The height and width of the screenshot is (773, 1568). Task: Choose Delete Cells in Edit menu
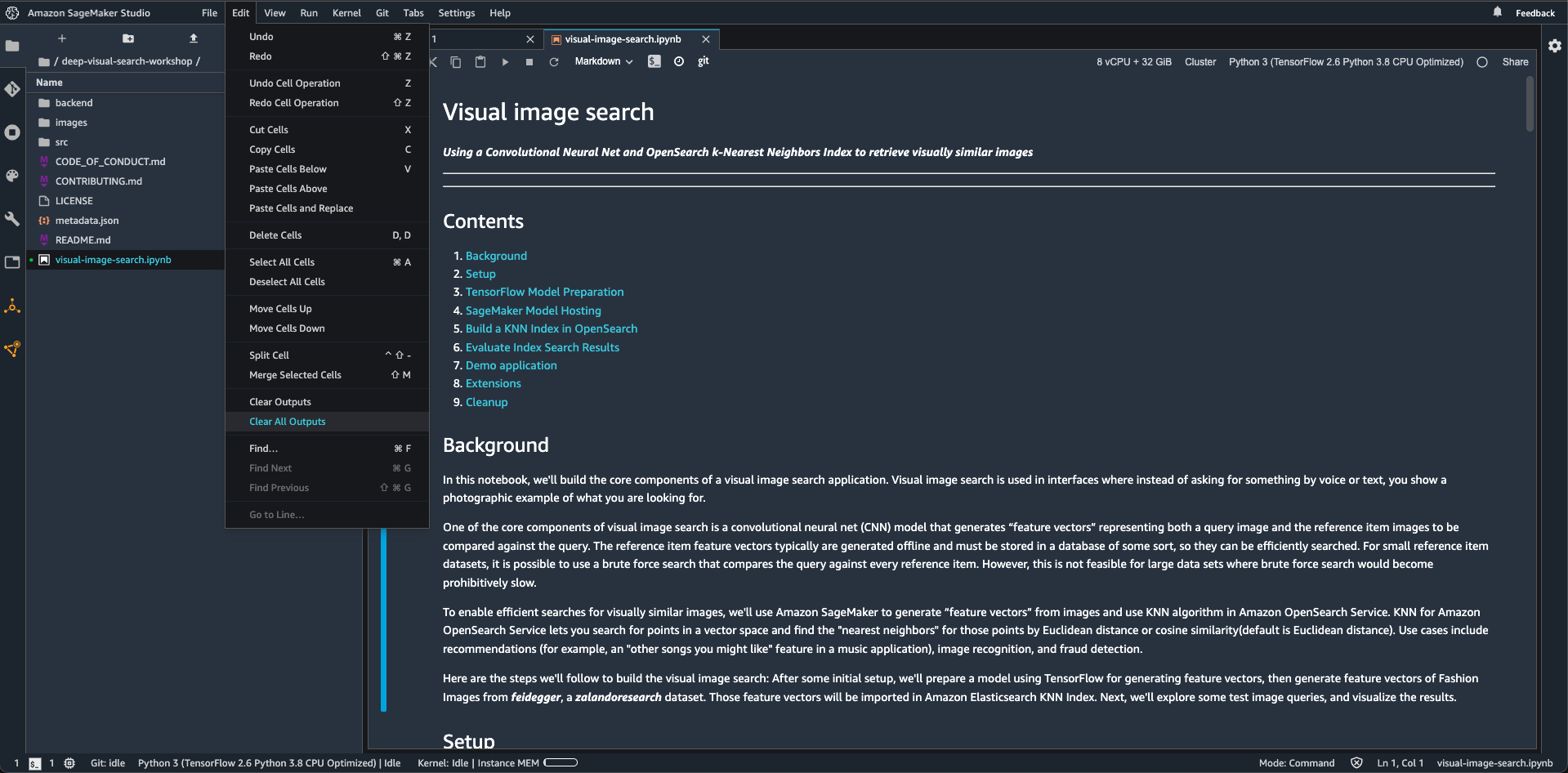tap(327, 235)
